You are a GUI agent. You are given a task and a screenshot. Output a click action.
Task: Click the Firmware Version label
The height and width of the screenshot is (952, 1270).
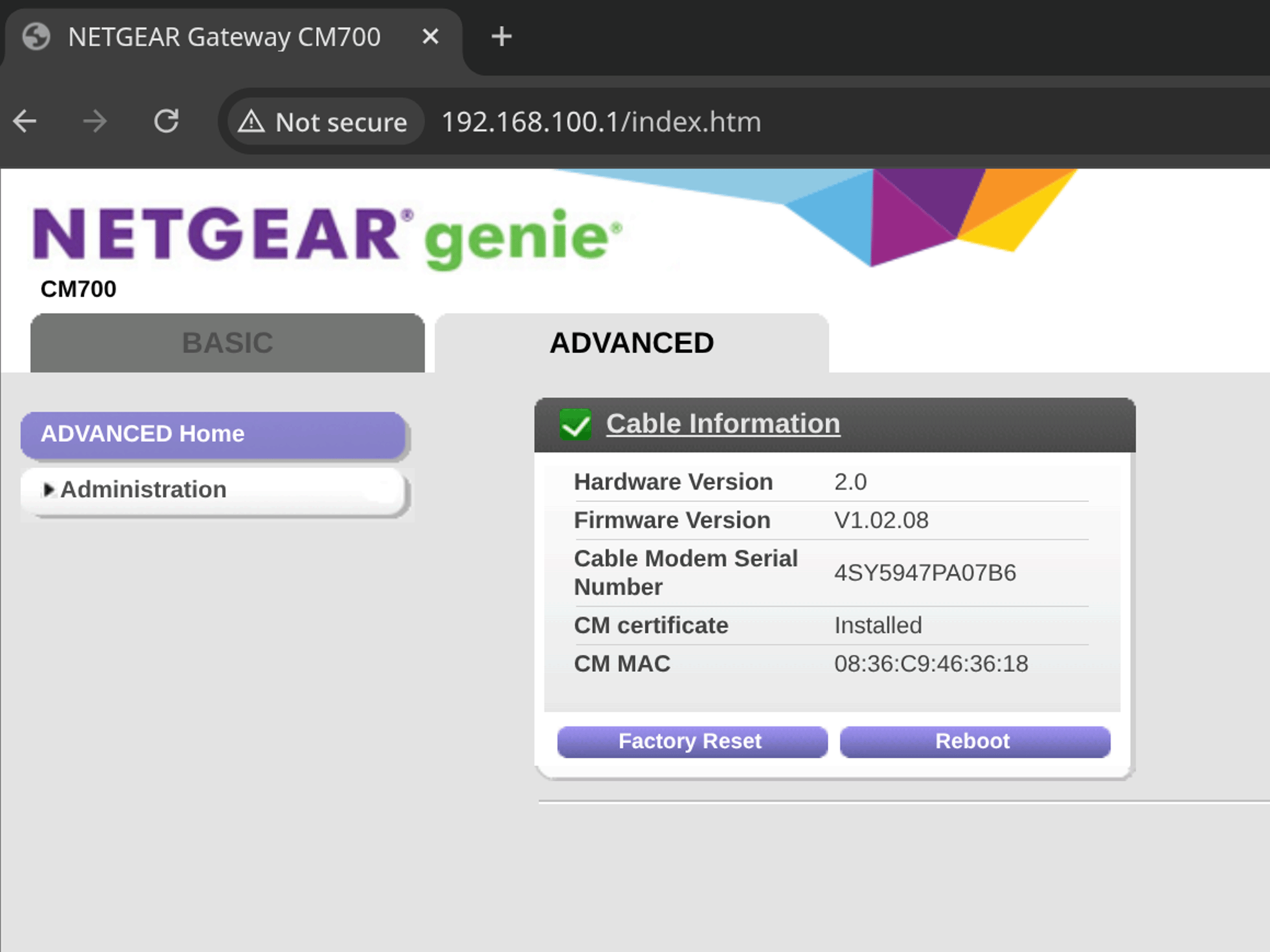[672, 520]
